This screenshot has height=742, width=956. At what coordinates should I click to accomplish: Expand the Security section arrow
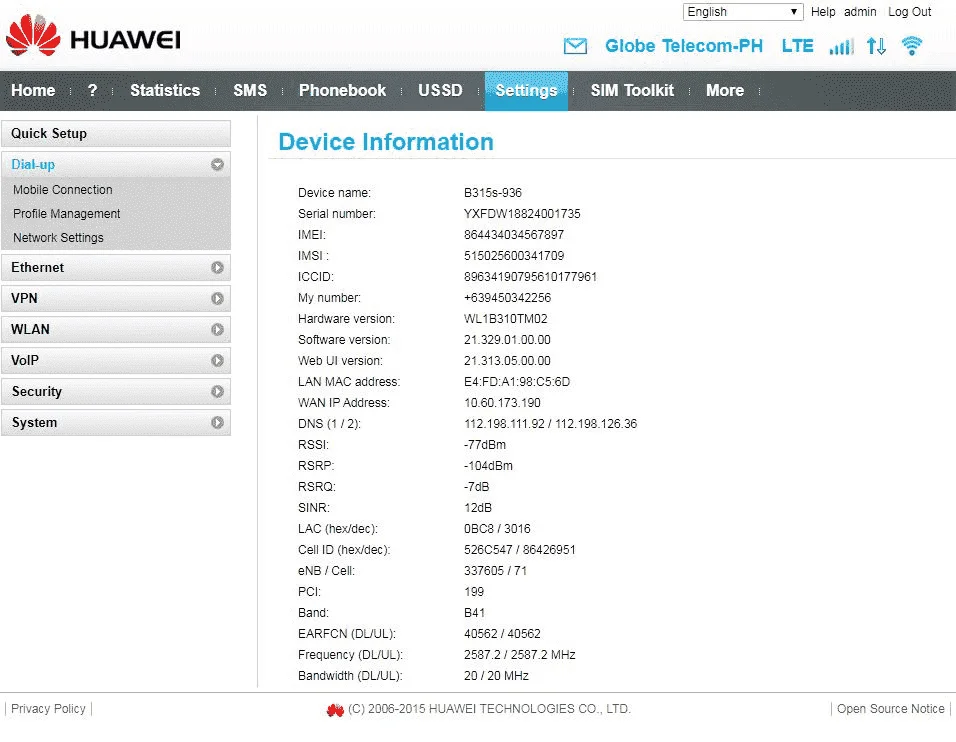coord(217,391)
